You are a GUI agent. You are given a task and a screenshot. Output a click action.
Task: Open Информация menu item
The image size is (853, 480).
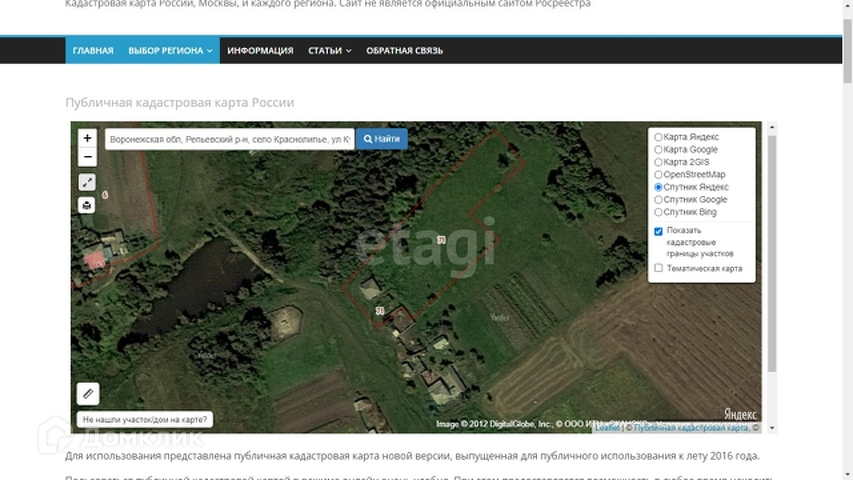click(x=260, y=51)
